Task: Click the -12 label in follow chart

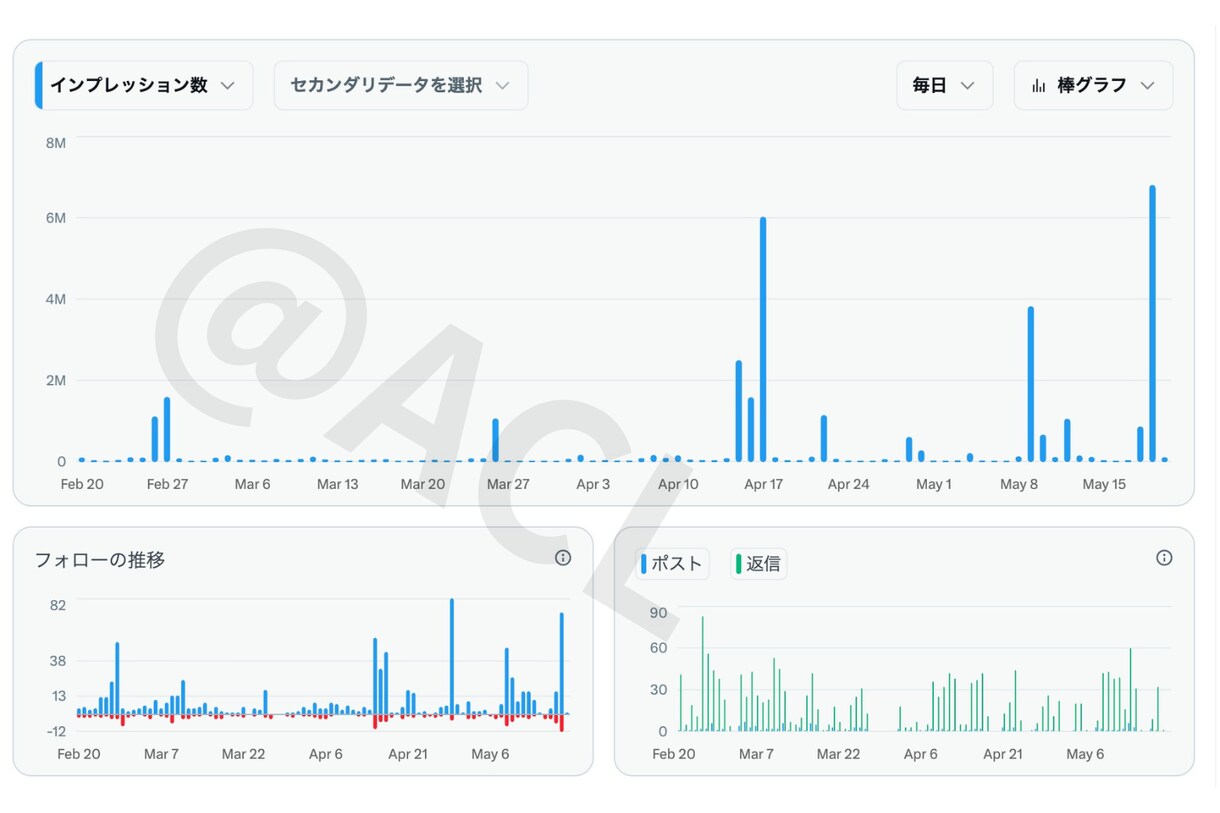Action: pos(56,731)
